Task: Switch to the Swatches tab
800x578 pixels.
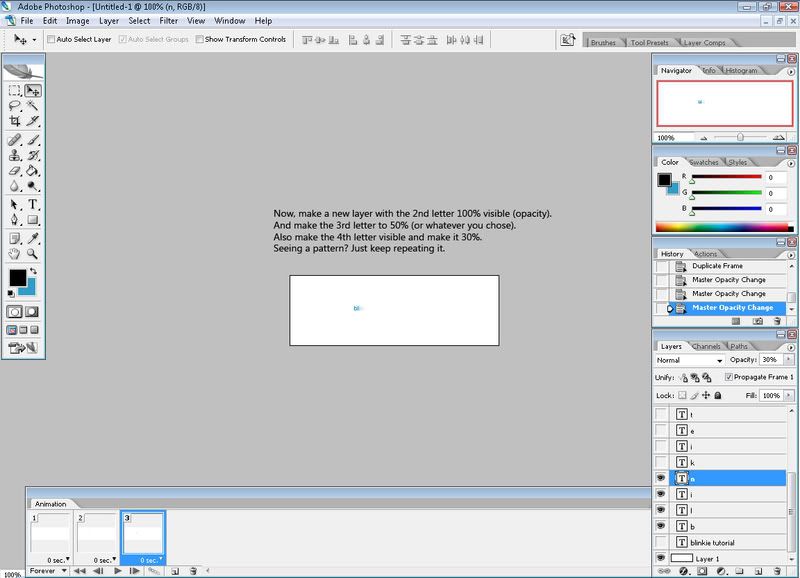Action: click(704, 162)
